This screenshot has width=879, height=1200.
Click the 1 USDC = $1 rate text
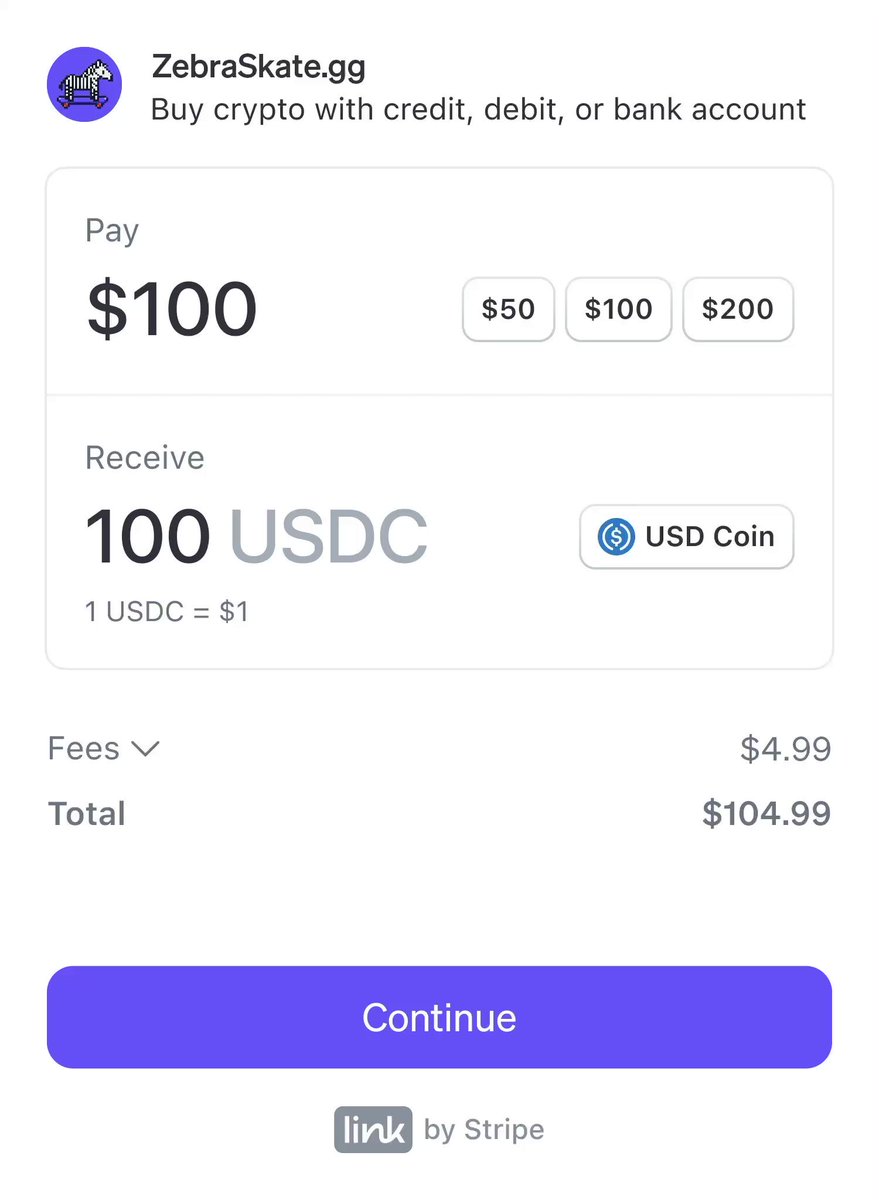coord(167,611)
